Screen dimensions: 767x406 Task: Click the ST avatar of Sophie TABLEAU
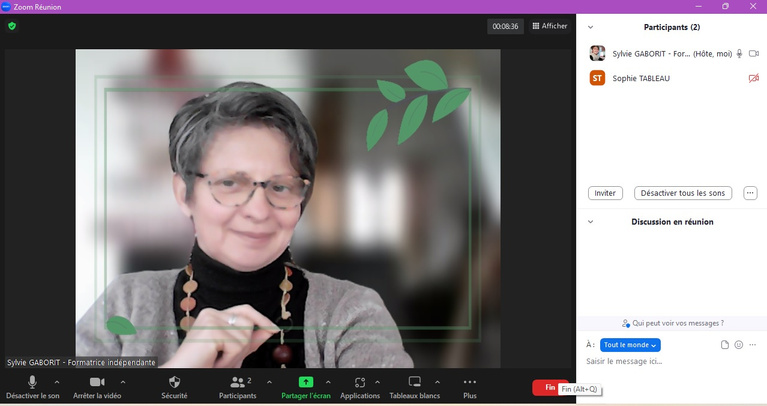coord(597,78)
